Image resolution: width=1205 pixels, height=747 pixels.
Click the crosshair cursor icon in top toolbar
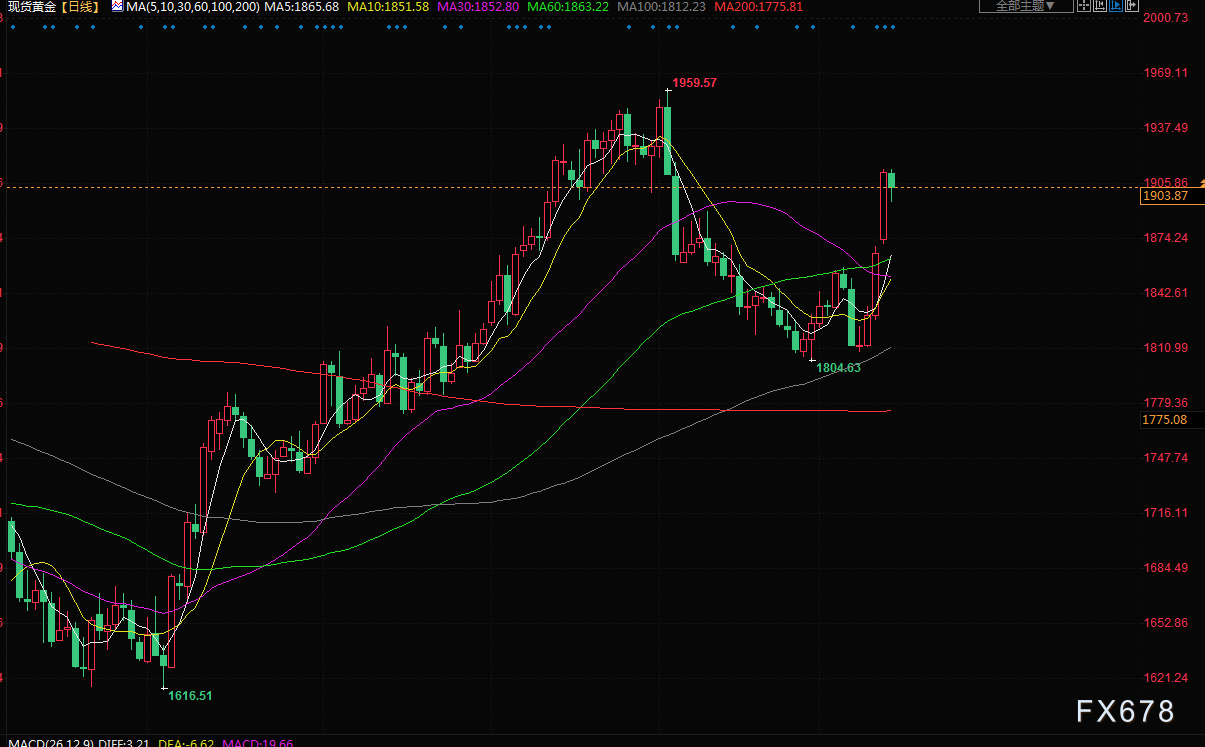click(x=1084, y=6)
